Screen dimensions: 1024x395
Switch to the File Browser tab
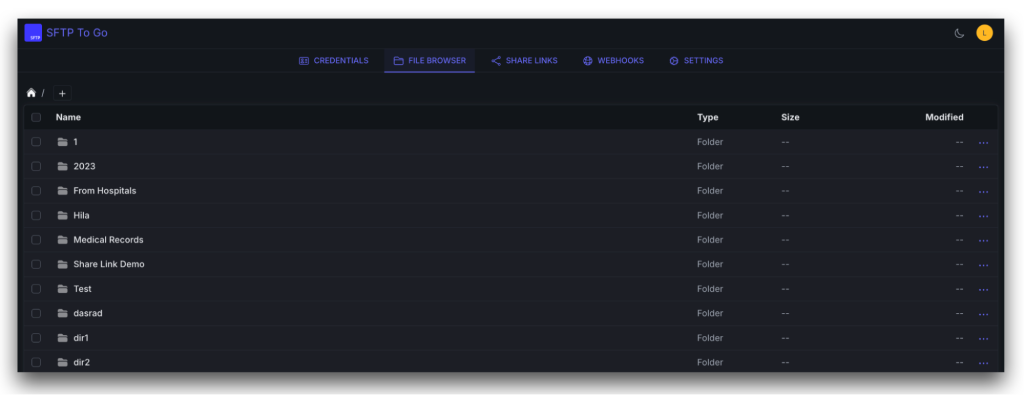[430, 61]
